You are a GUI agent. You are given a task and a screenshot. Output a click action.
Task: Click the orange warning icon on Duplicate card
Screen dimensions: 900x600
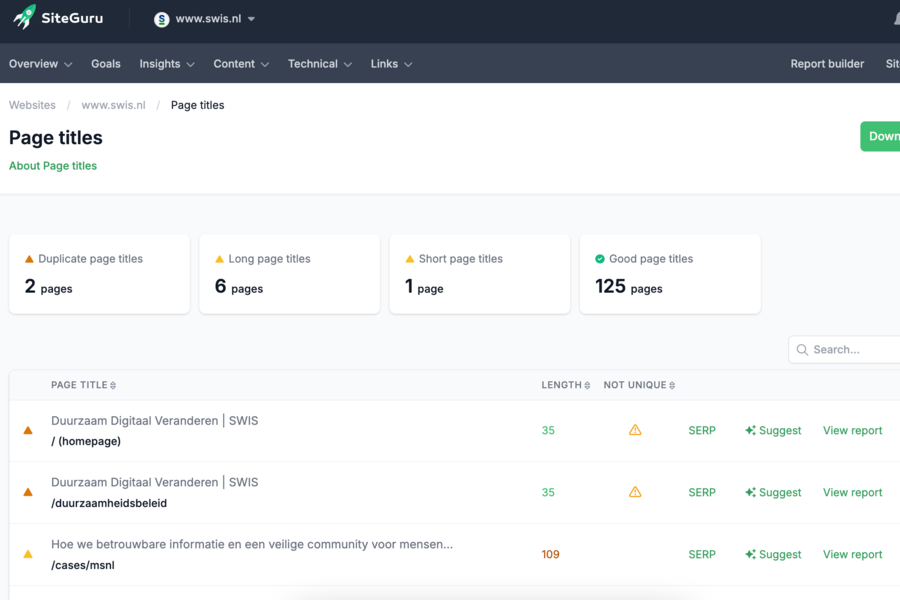[x=29, y=259]
